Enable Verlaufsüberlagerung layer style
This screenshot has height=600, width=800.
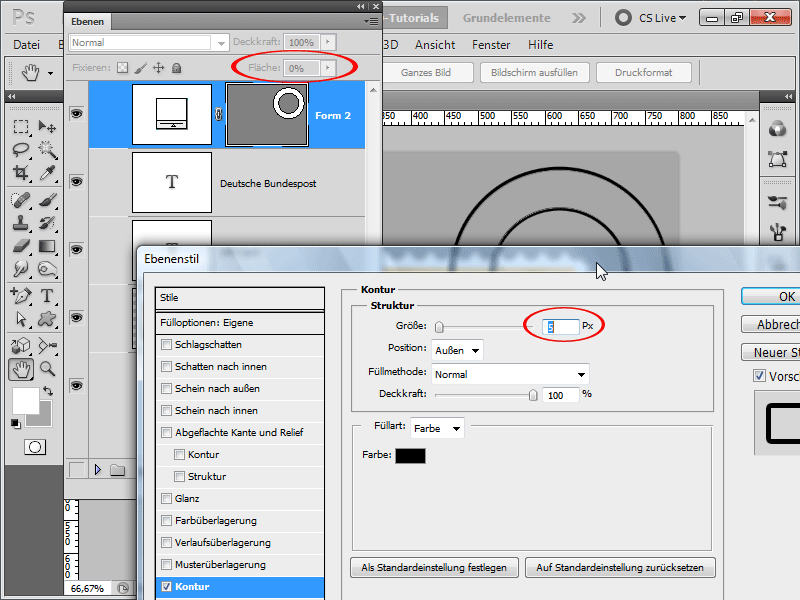coord(166,542)
